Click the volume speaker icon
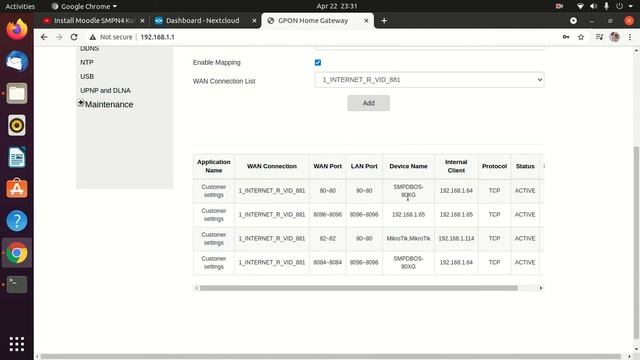 [593, 6]
